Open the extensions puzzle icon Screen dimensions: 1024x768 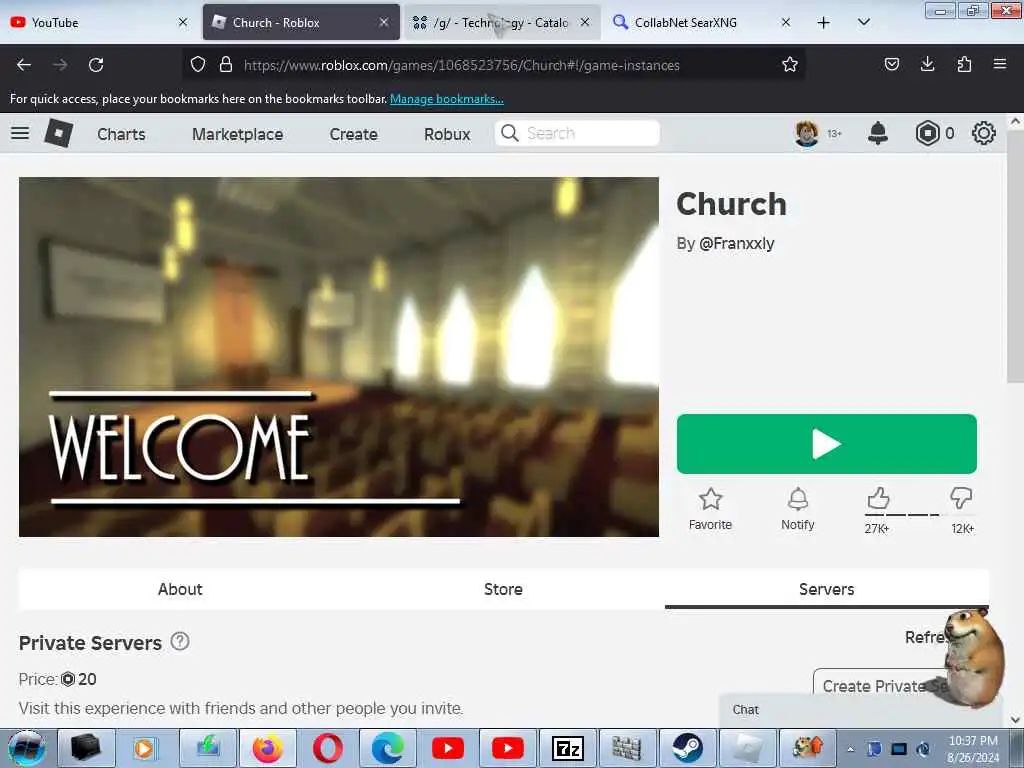pos(964,64)
